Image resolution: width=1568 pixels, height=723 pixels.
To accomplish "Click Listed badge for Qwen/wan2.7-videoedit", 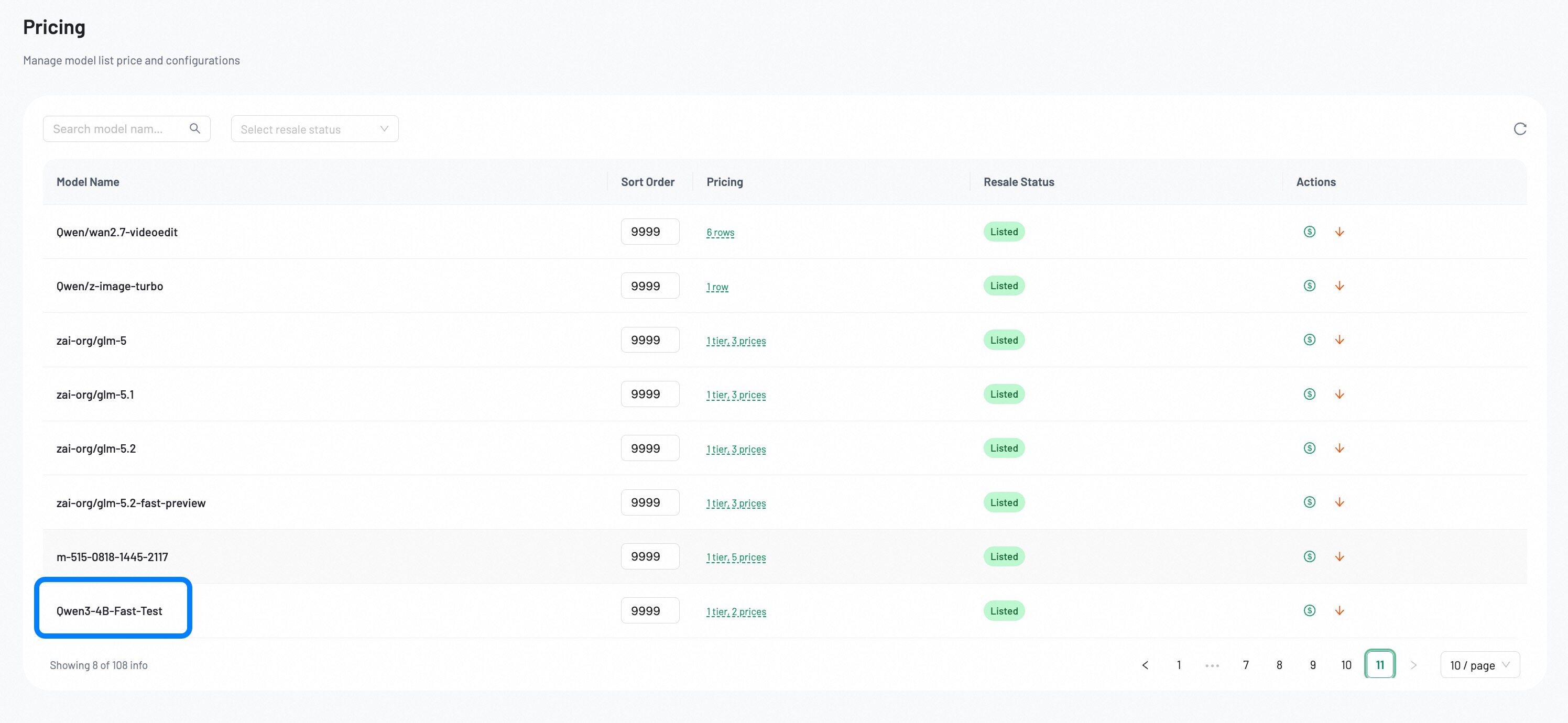I will point(1004,231).
